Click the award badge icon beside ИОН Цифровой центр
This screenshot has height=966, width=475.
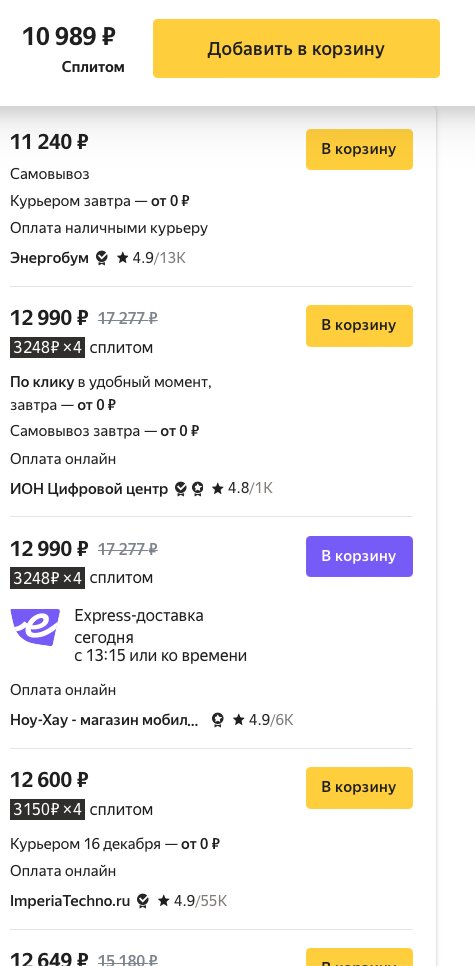(197, 489)
